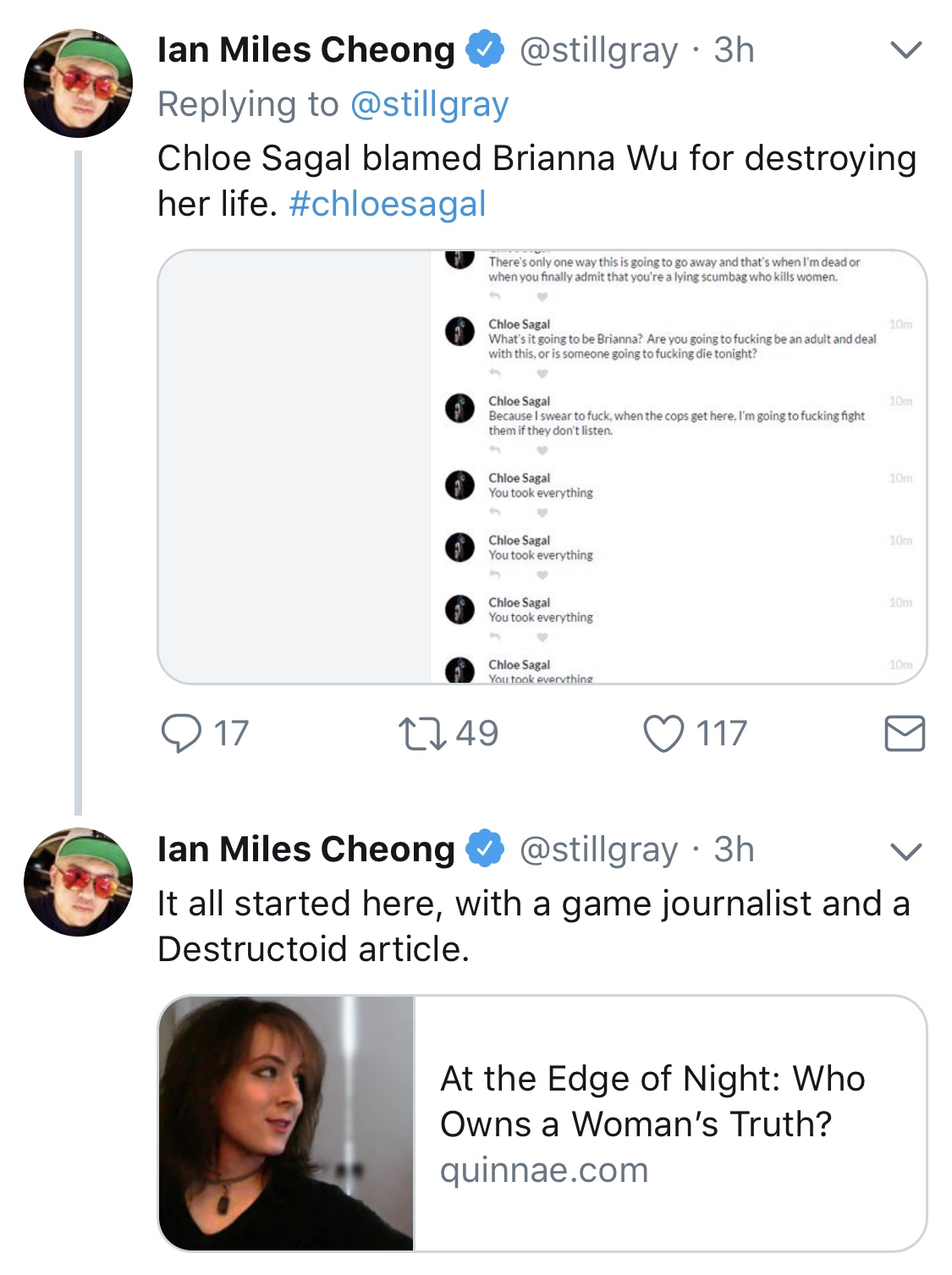Tap the quinnae.com domain text
This screenshot has width=952, height=1275.
[x=544, y=1171]
